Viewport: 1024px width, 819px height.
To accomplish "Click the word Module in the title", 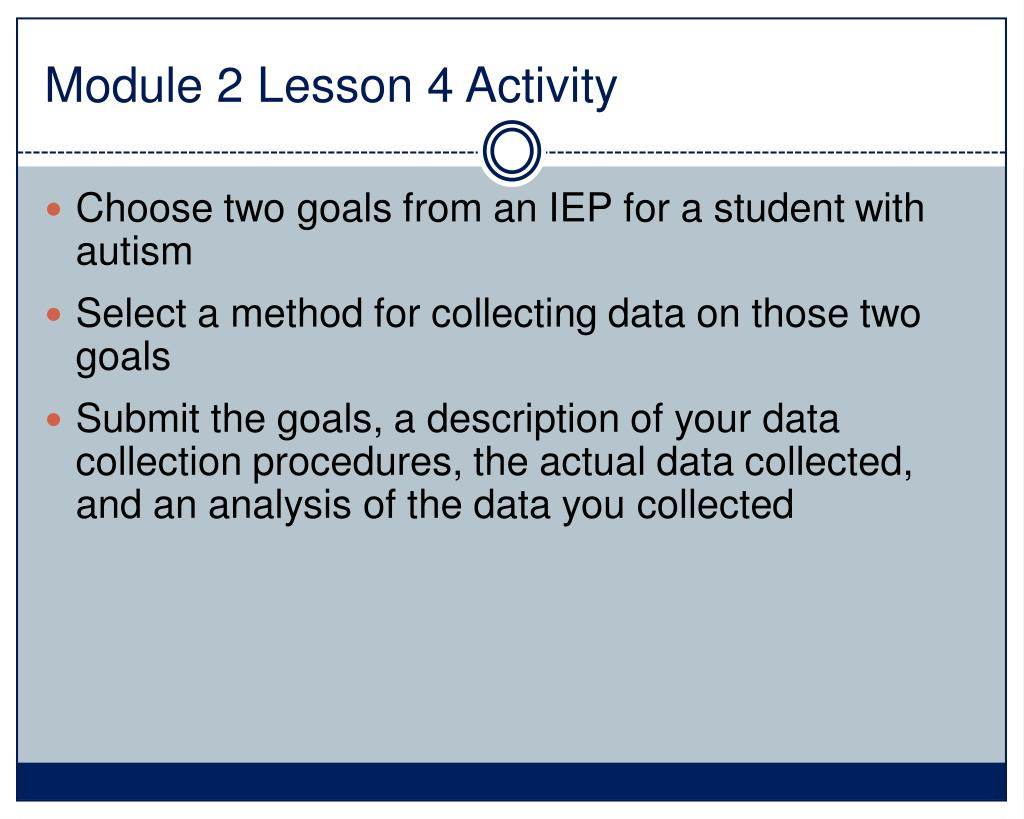I will click(123, 86).
